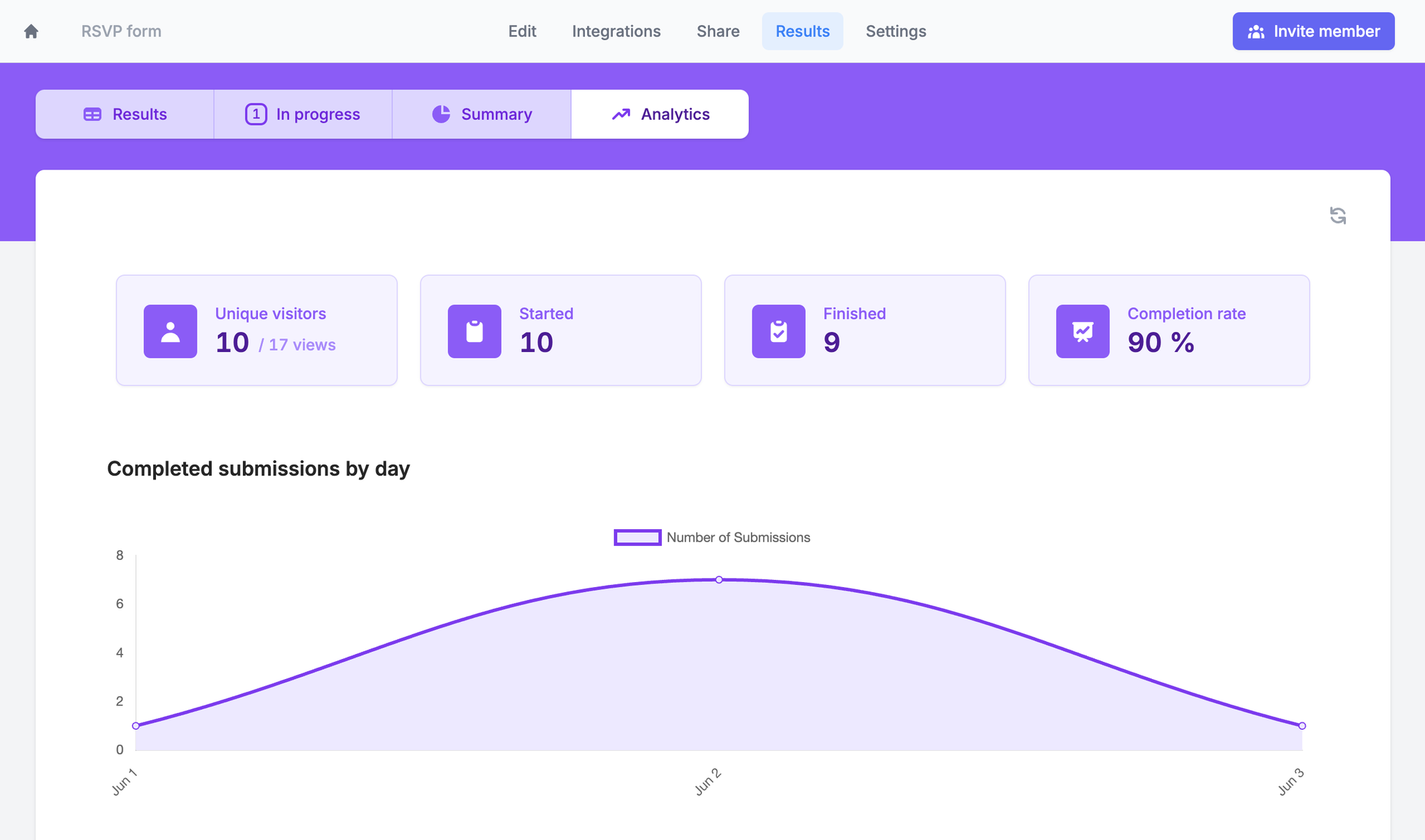This screenshot has width=1425, height=840.
Task: Open the Edit menu item
Action: pos(522,31)
